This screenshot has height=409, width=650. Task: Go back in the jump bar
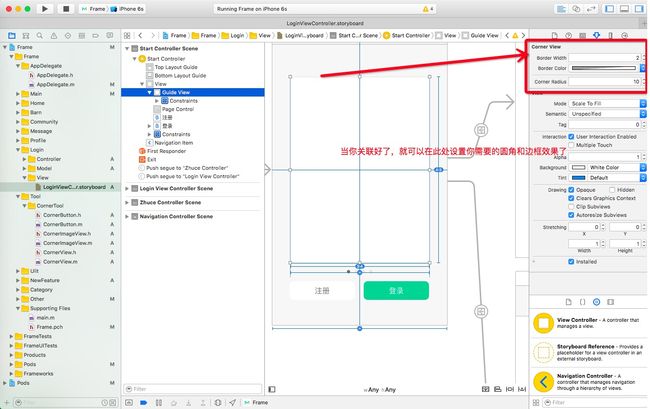141,36
